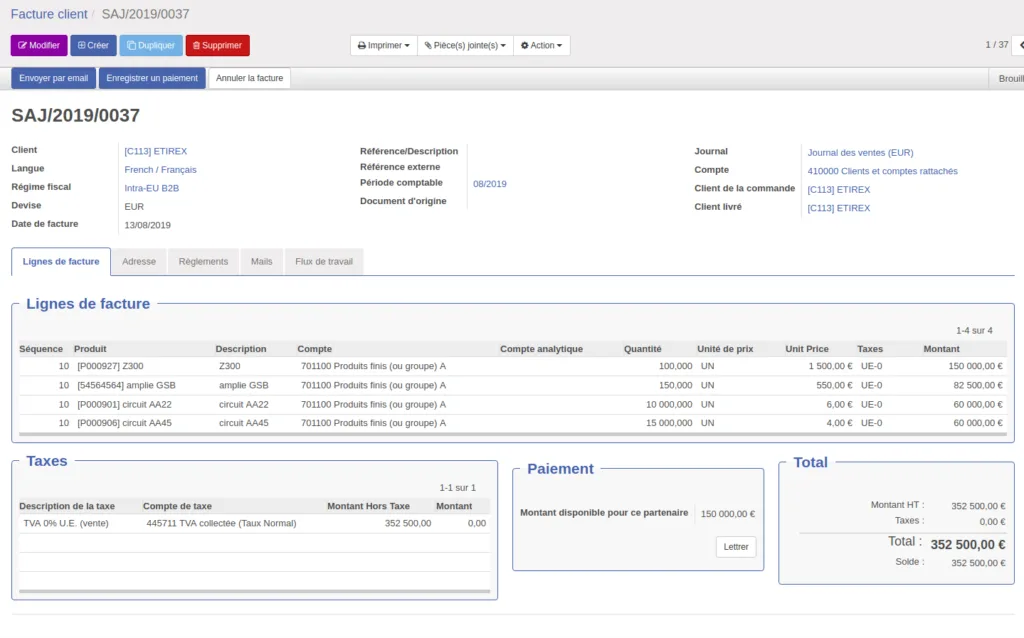The height and width of the screenshot is (638, 1024).
Task: Sort lines by Produit column header
Action: coord(90,349)
